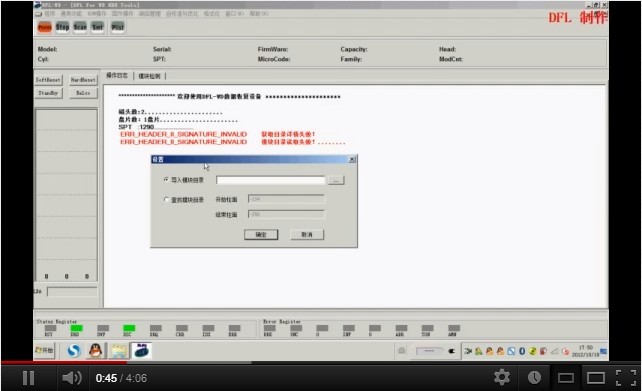Switch to the 模块检测 tab
The height and width of the screenshot is (391, 642).
[149, 76]
